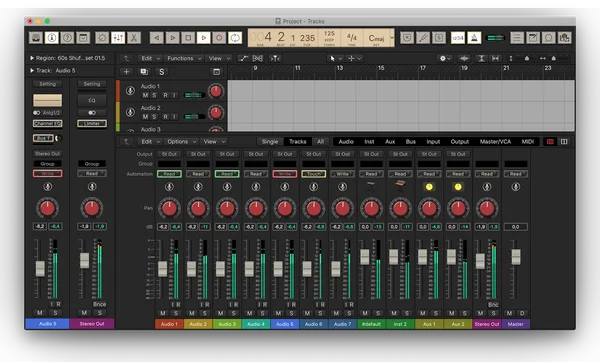Toggle the Cycle loop button
Screen dimensions: 600x362
(235, 38)
